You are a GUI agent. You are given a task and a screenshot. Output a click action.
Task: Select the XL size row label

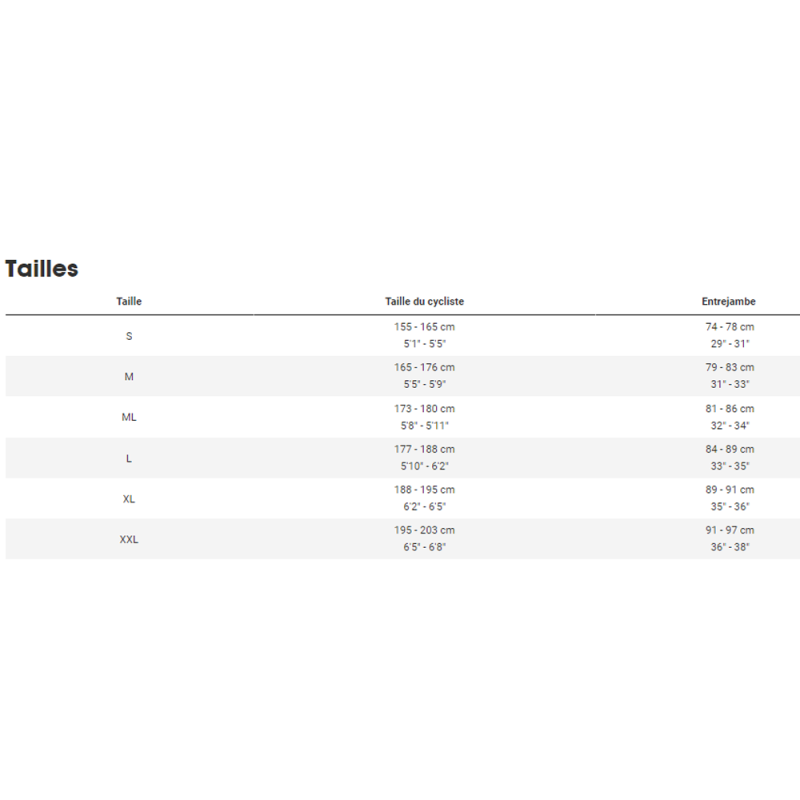[x=129, y=498]
